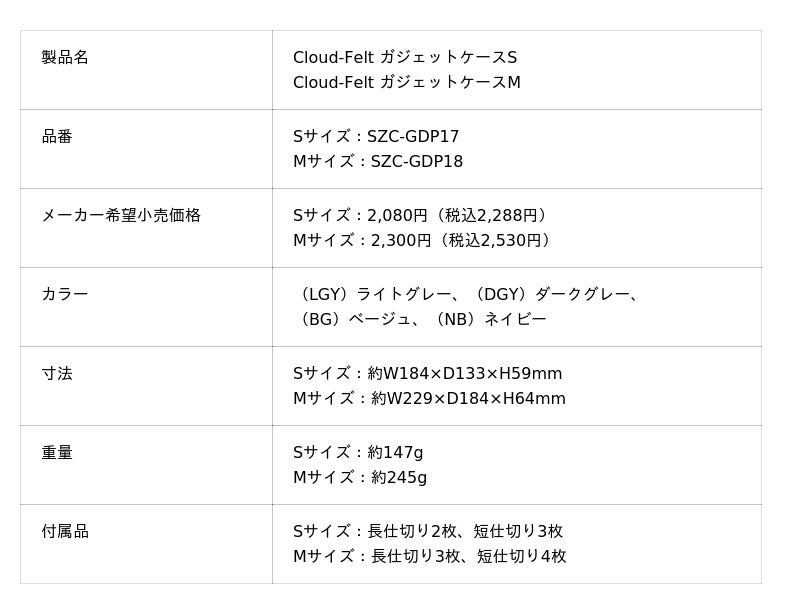Click the M size accessories line

pyautogui.click(x=430, y=556)
